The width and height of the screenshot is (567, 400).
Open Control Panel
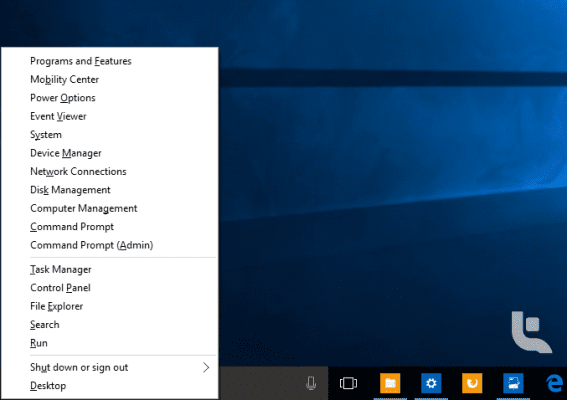pyautogui.click(x=60, y=288)
